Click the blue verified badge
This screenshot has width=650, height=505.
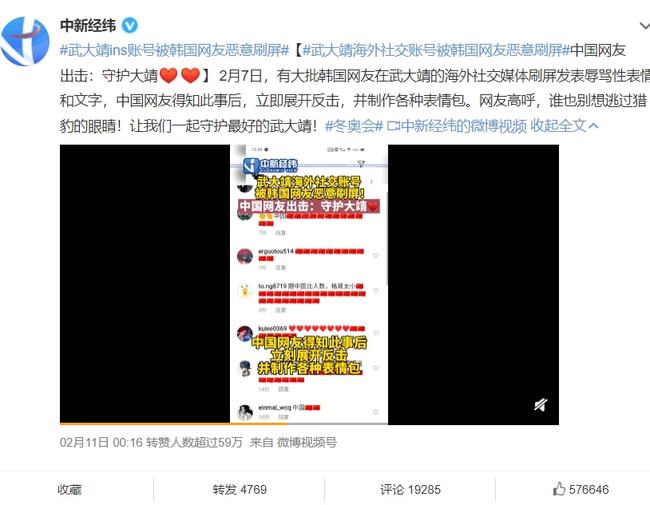[x=130, y=26]
